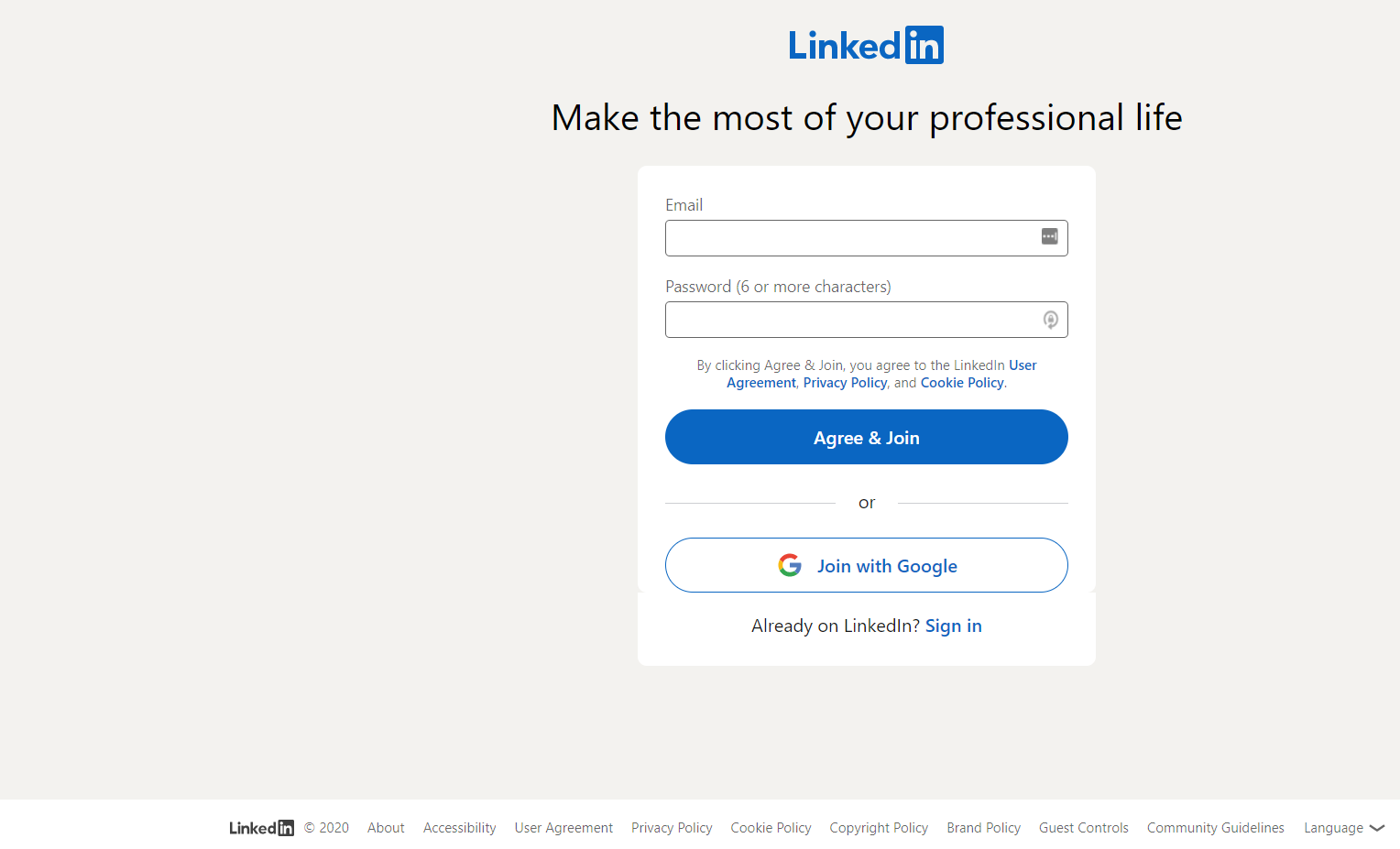Open the Sign in link
Image resolution: width=1400 pixels, height=849 pixels.
(x=953, y=626)
